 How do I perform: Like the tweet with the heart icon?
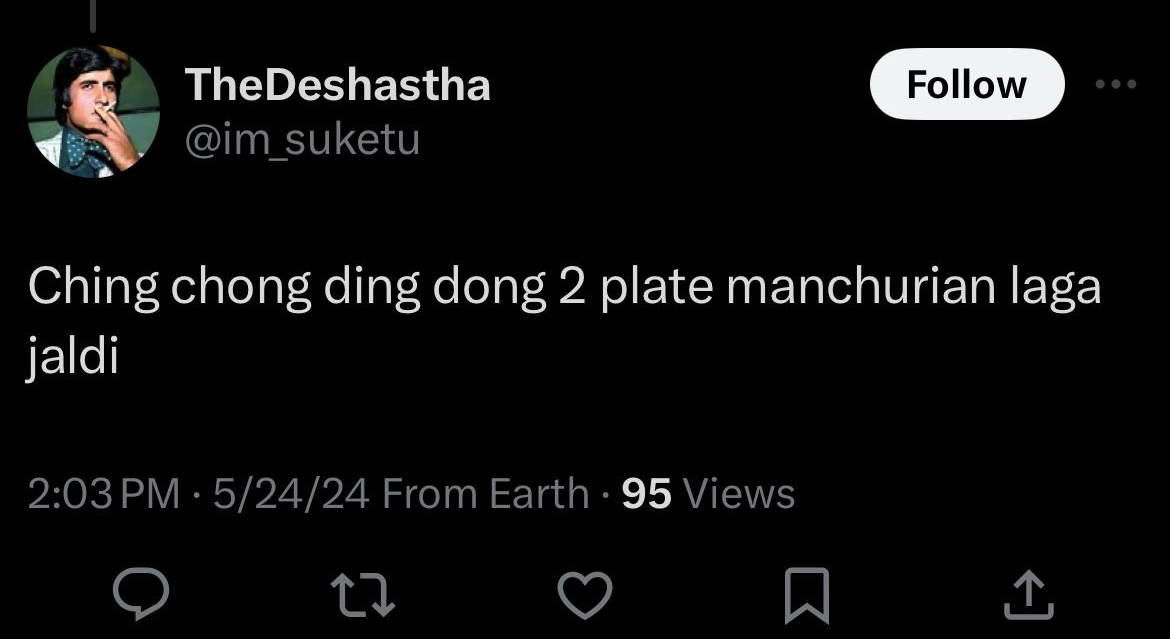click(584, 594)
